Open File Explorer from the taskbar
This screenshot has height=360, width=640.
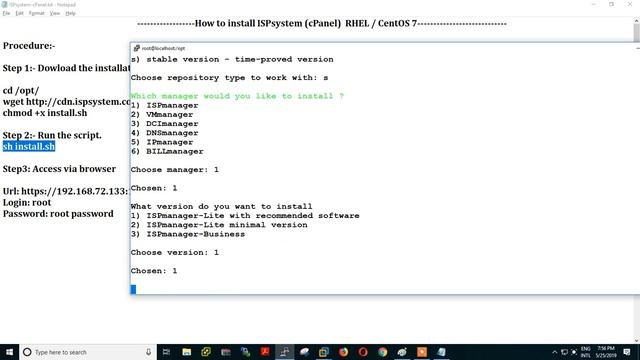(x=187, y=352)
